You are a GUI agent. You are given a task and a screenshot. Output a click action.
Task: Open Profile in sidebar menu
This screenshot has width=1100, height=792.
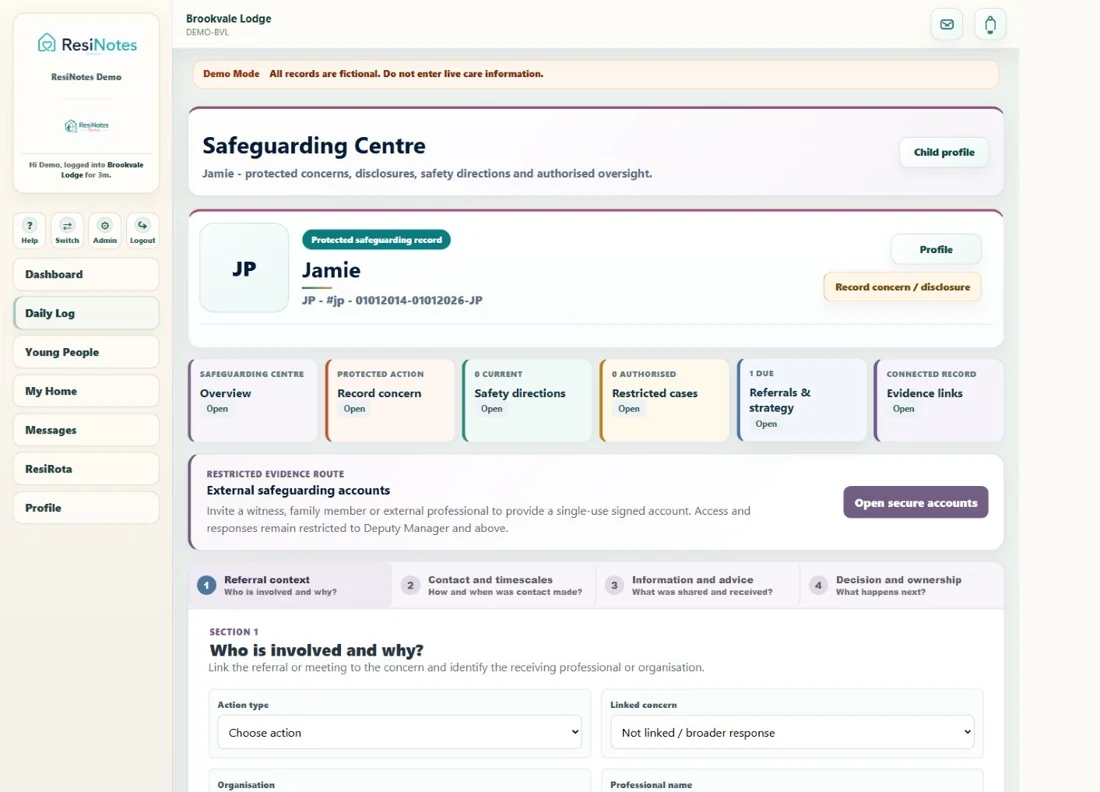point(86,508)
